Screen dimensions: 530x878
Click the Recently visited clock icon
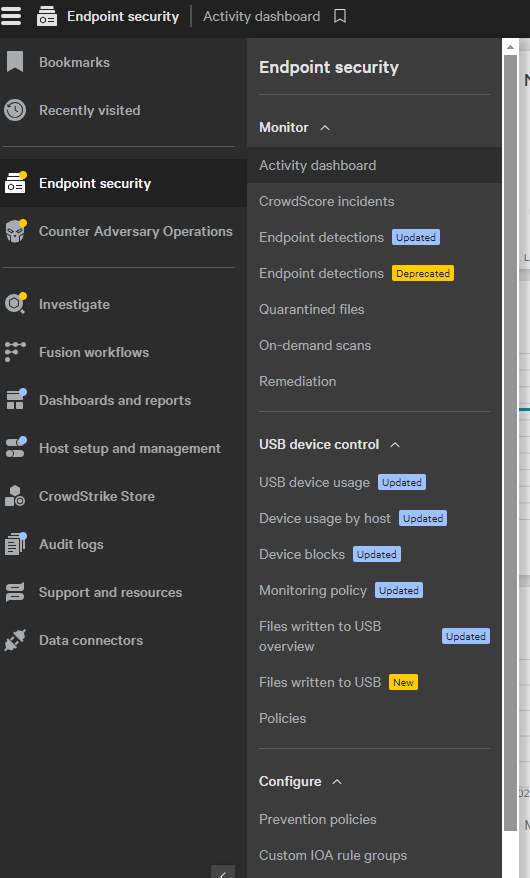point(15,110)
